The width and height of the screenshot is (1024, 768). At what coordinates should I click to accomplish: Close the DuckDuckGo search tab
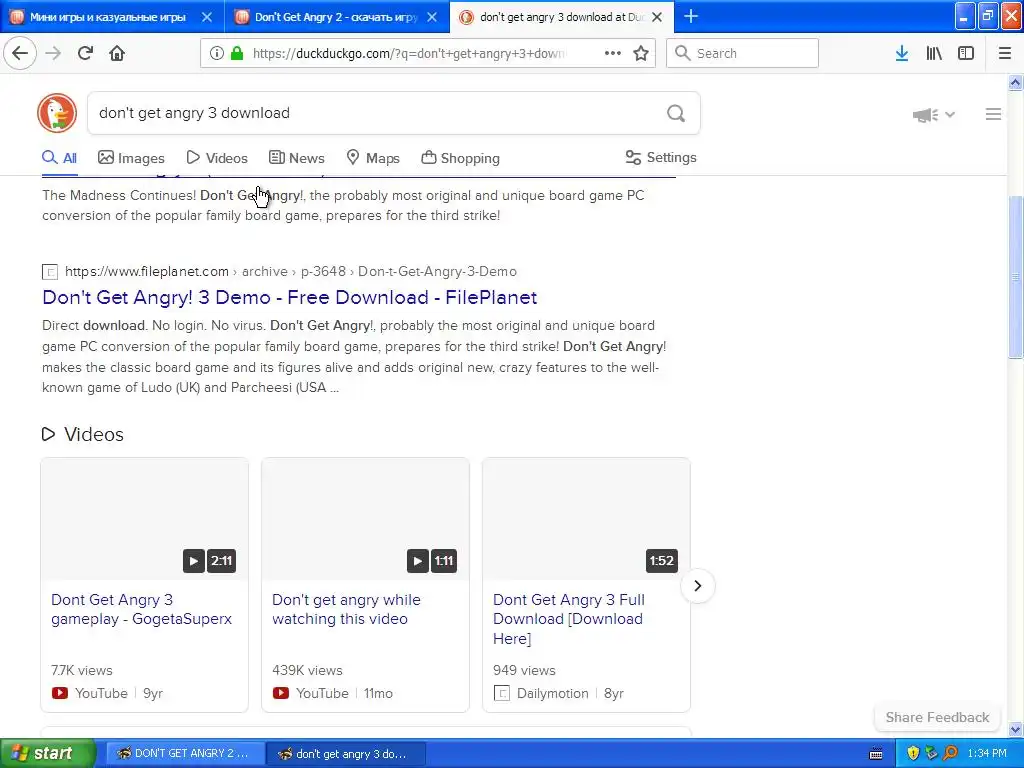(657, 17)
